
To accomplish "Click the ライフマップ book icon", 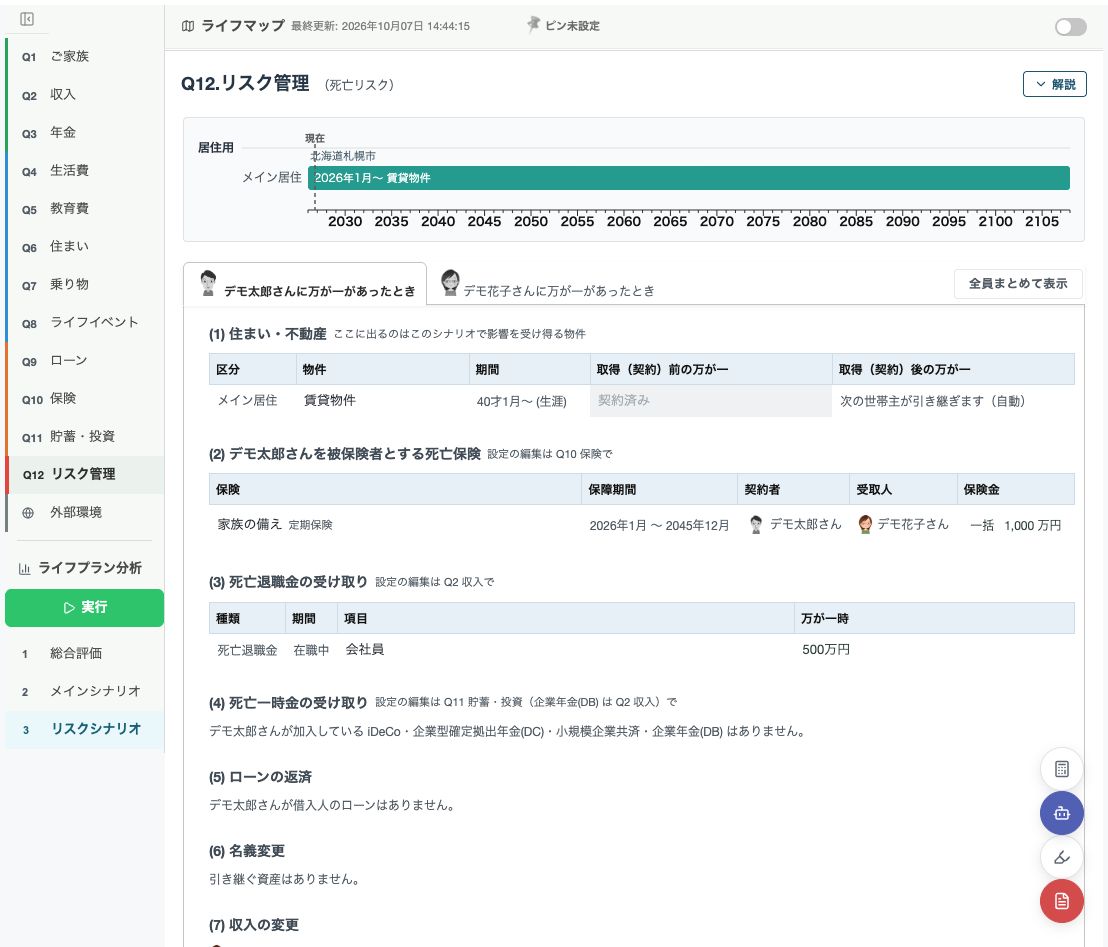I will pos(188,26).
